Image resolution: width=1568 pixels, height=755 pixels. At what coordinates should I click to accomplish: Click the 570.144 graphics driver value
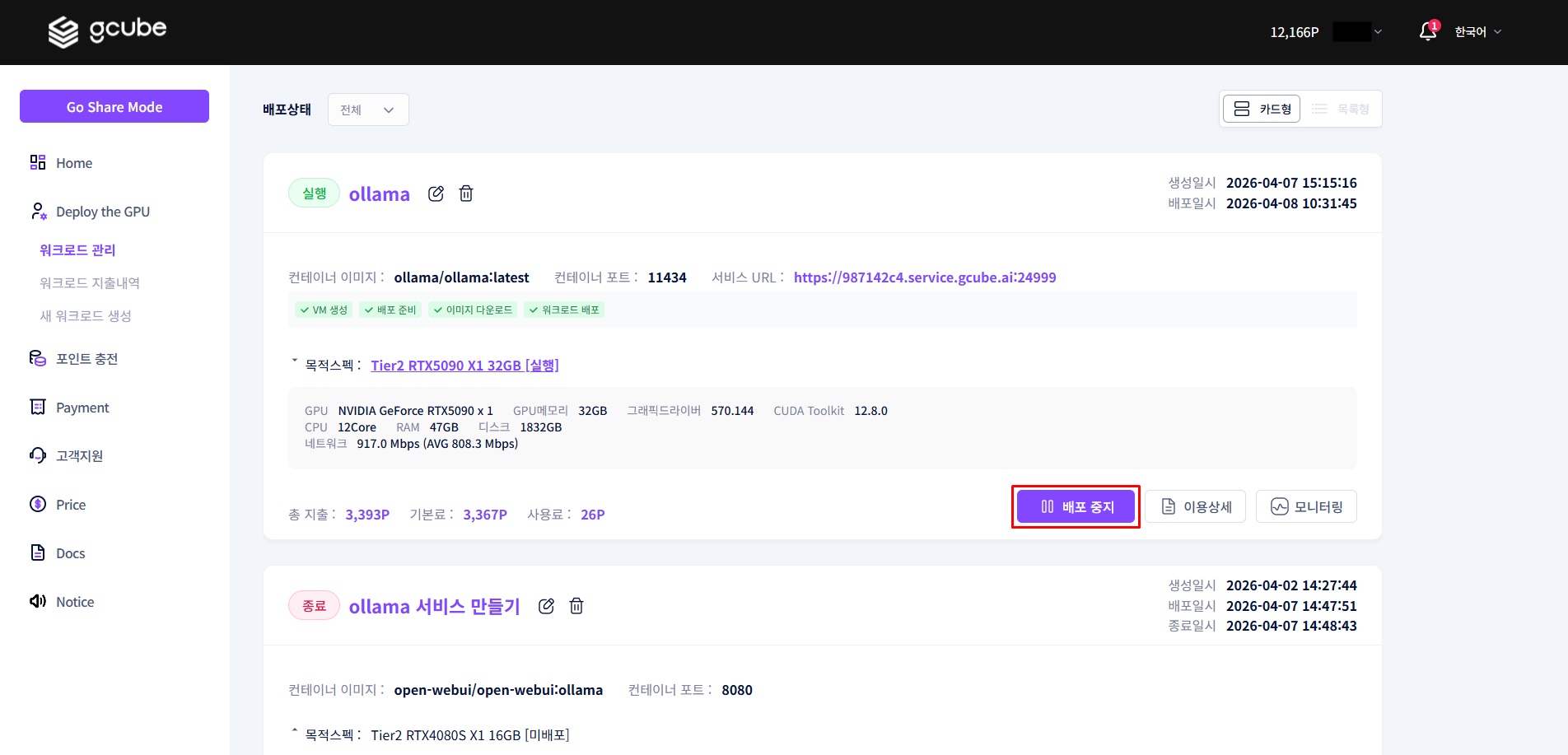[x=732, y=411]
